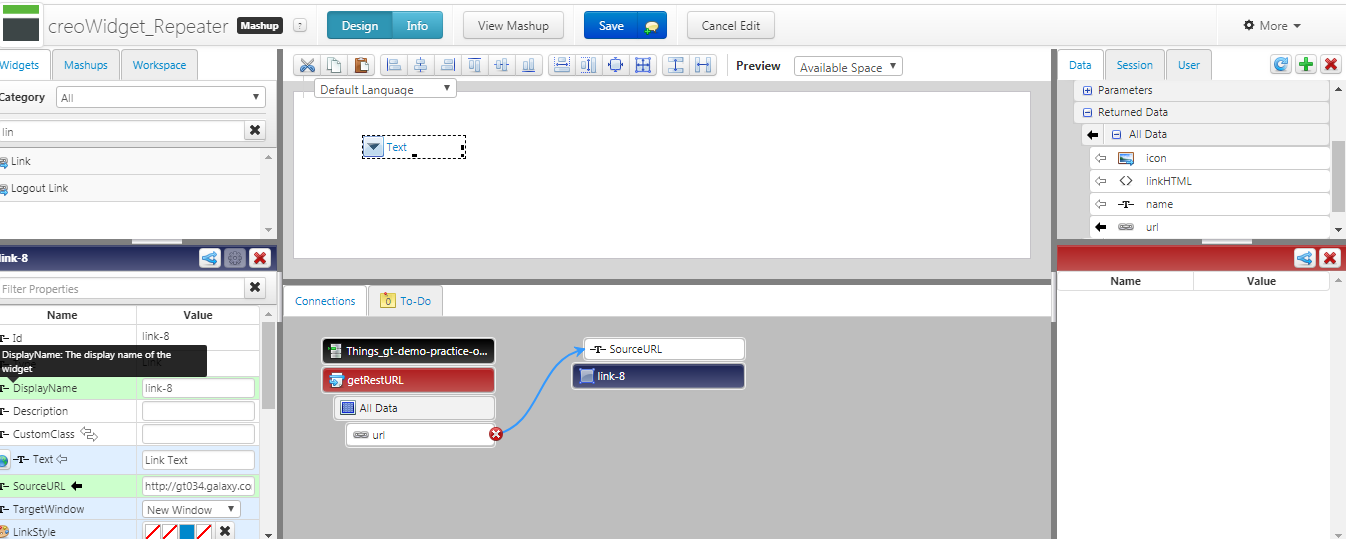This screenshot has width=1346, height=539.
Task: Click the Paste clipboard icon
Action: (x=361, y=66)
